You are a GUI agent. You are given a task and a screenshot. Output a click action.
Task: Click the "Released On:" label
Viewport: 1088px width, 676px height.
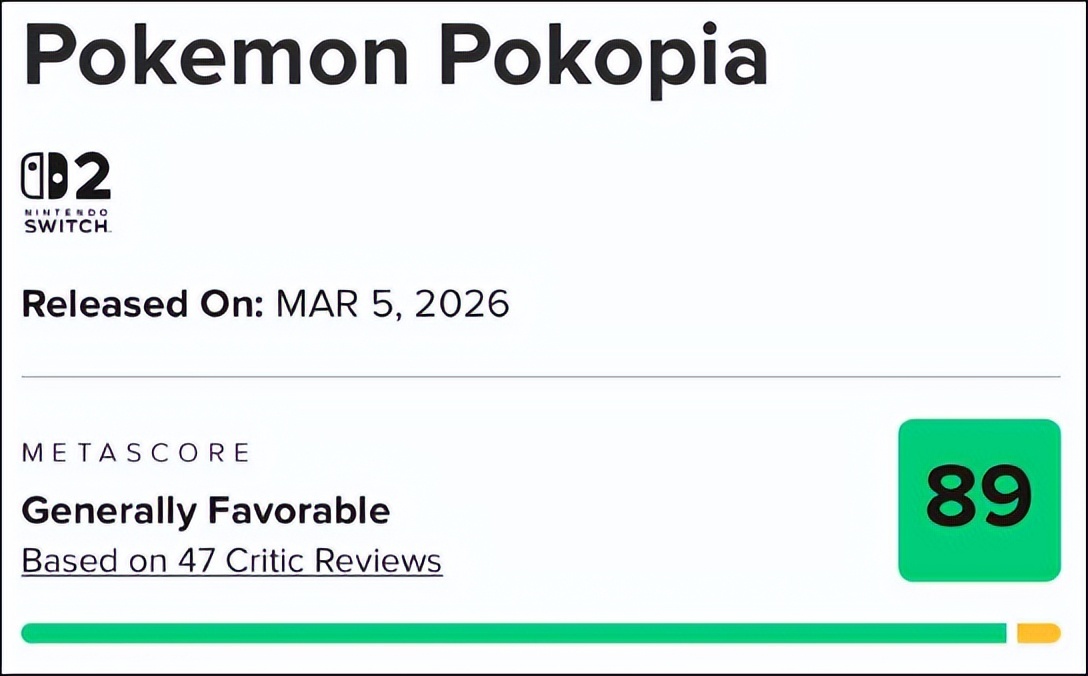142,303
